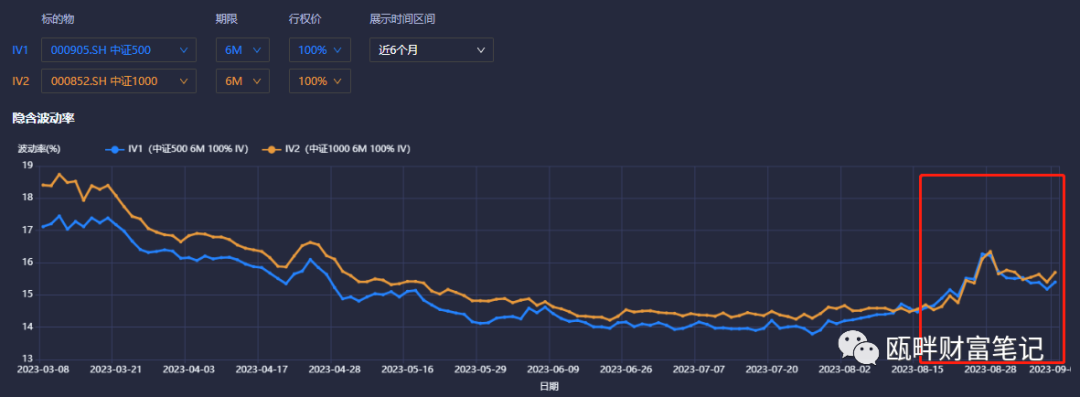Click the 波动率(%) axis title

tap(39, 148)
